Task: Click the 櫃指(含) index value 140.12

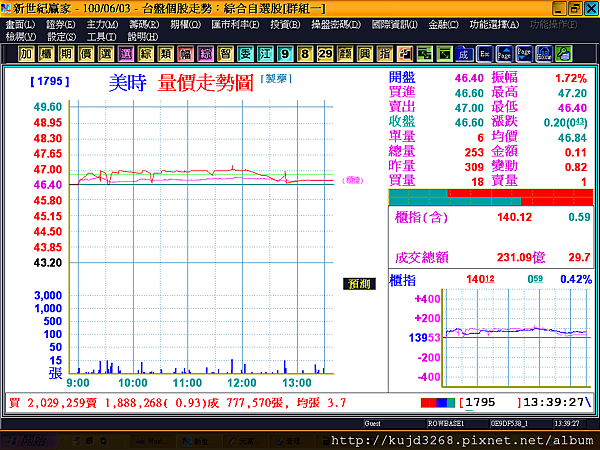Action: pos(515,217)
